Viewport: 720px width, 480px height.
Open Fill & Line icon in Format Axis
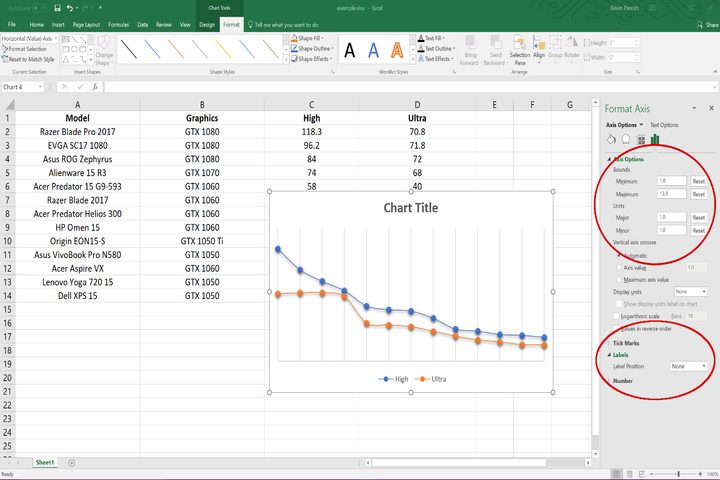coord(611,139)
